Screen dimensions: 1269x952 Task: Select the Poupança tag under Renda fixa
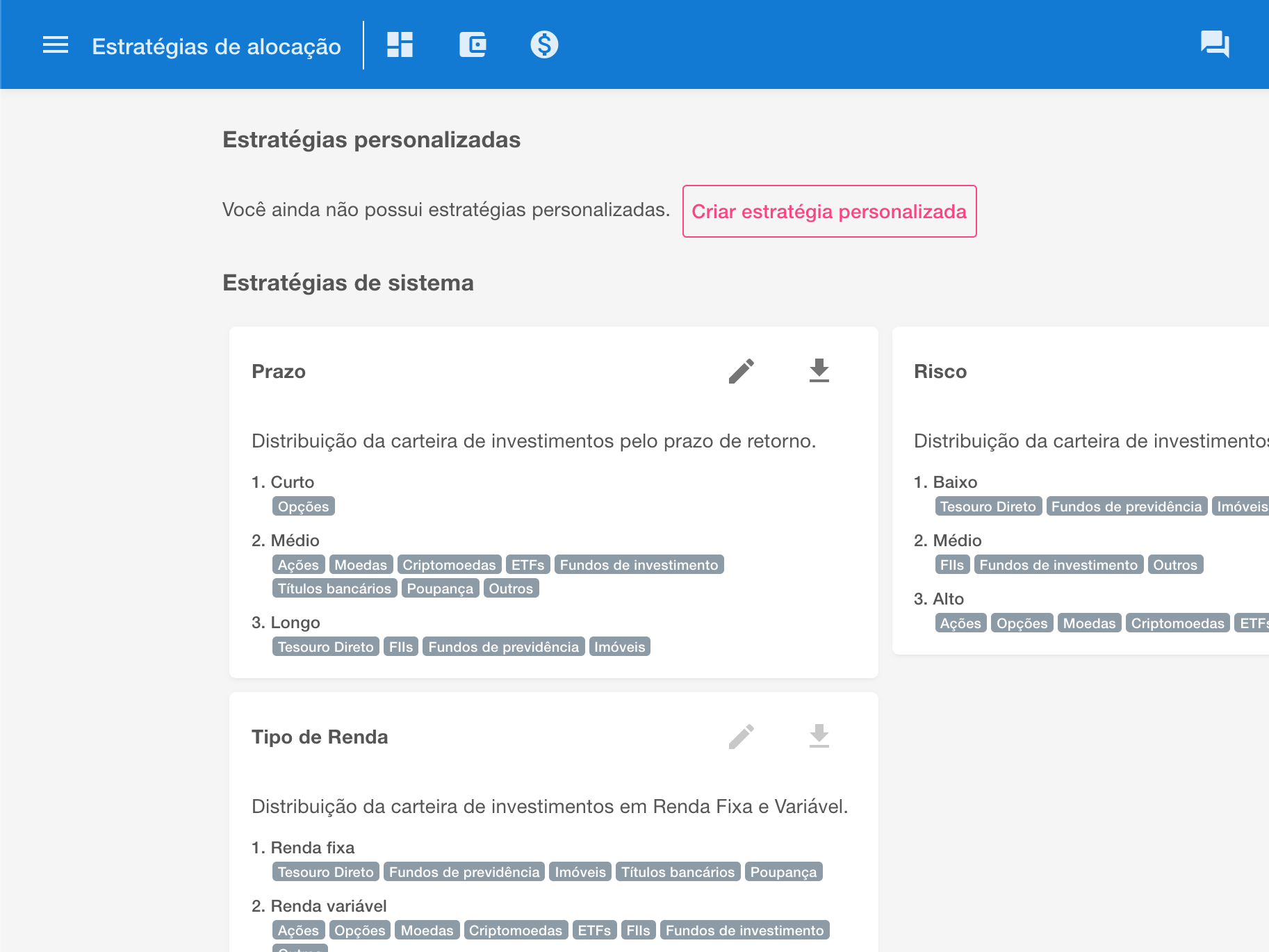coord(783,872)
